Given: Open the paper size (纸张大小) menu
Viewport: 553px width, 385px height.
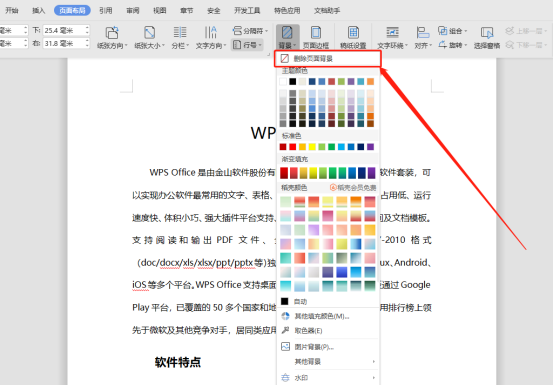Looking at the screenshot, I should (x=149, y=37).
